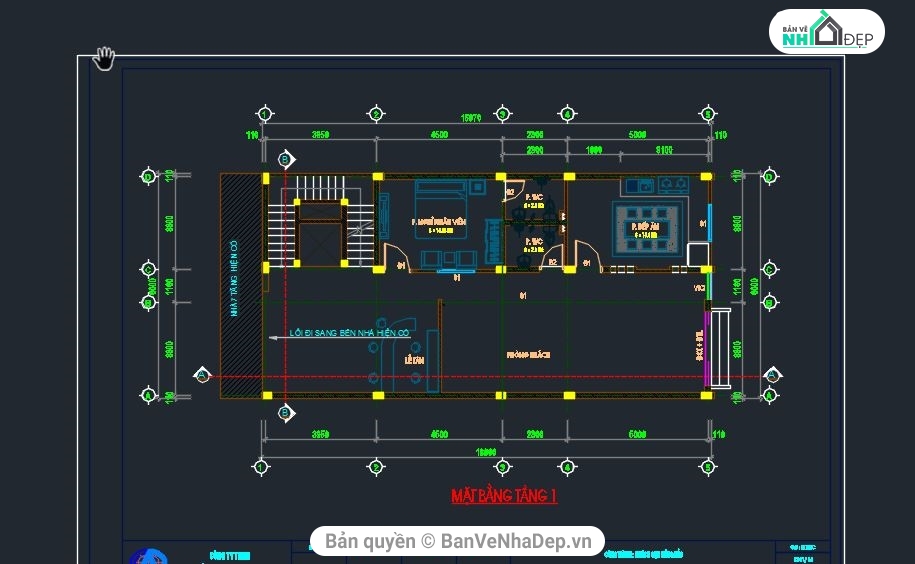Select the "P. BẾP ĂN" kitchen room label
915x564 pixels.
645,226
